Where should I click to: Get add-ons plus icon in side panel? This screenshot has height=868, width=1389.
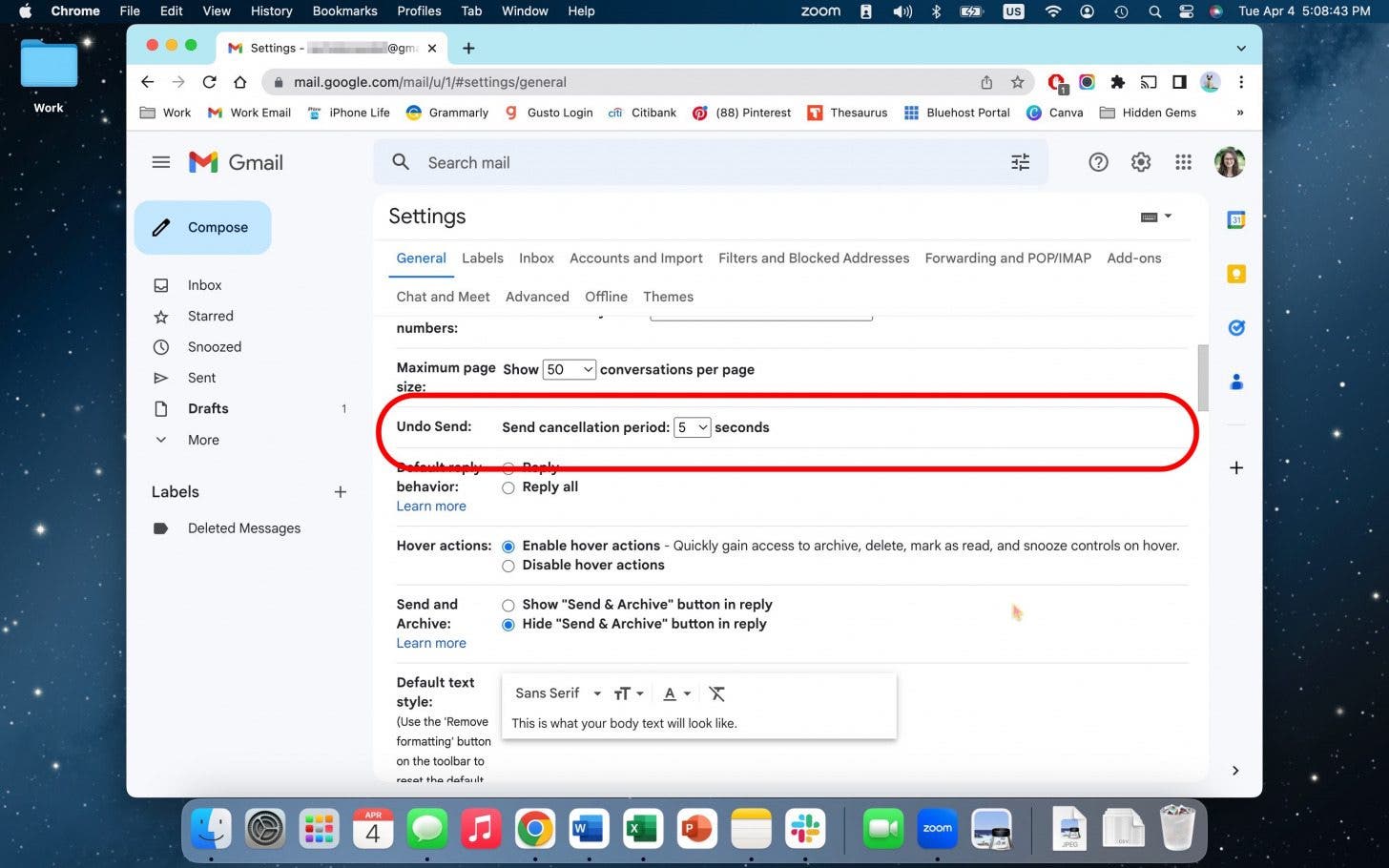click(1236, 467)
